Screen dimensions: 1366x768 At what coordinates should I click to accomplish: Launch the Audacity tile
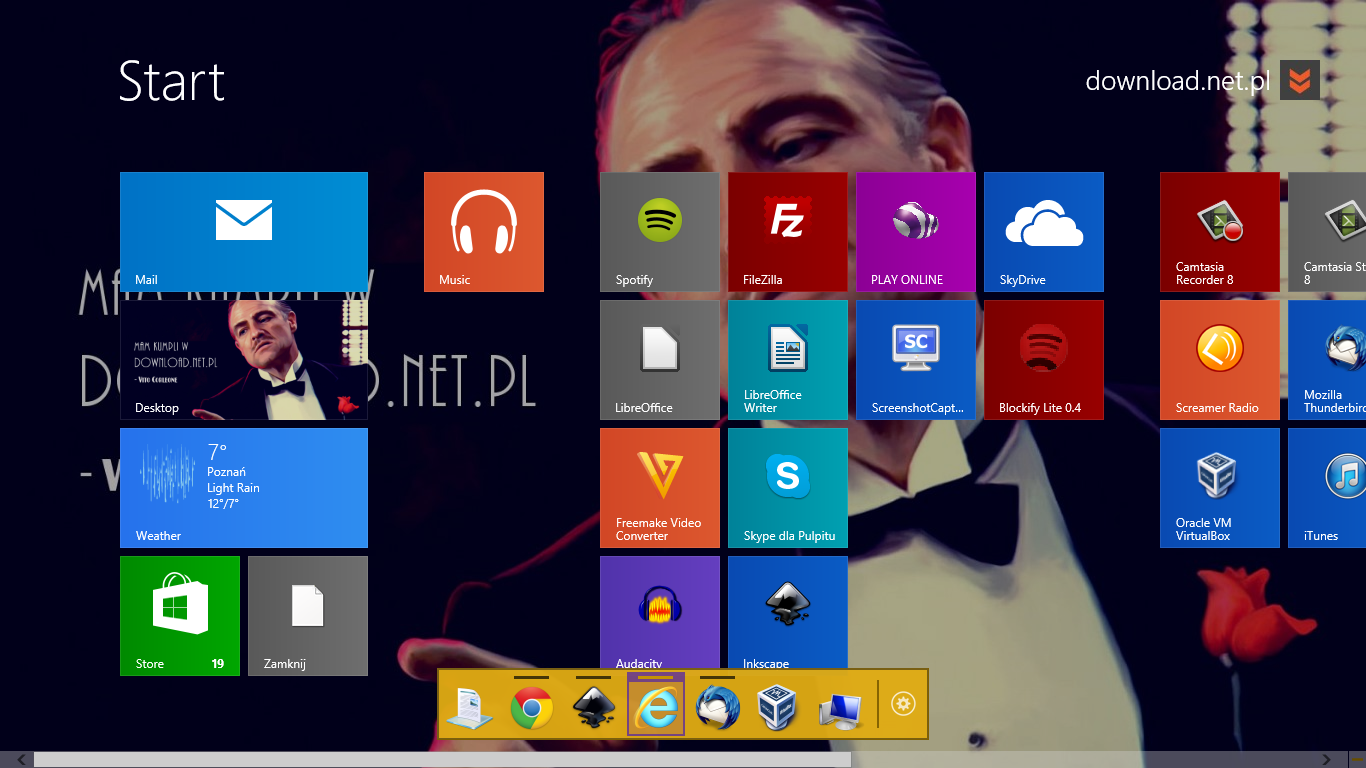click(660, 612)
